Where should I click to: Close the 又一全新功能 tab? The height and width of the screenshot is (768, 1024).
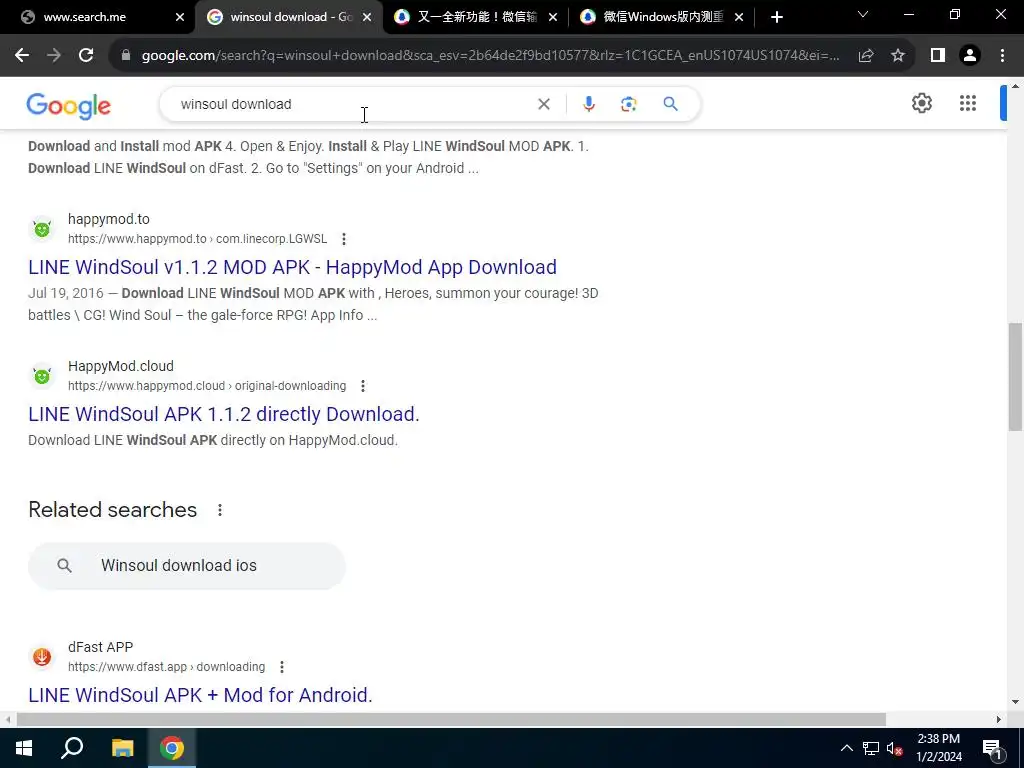tap(552, 18)
